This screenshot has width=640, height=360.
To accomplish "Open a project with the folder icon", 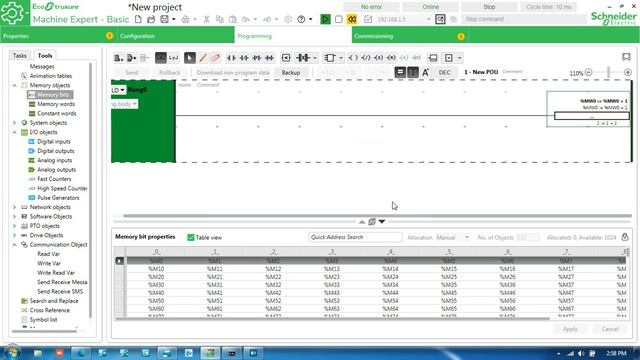I will click(151, 19).
